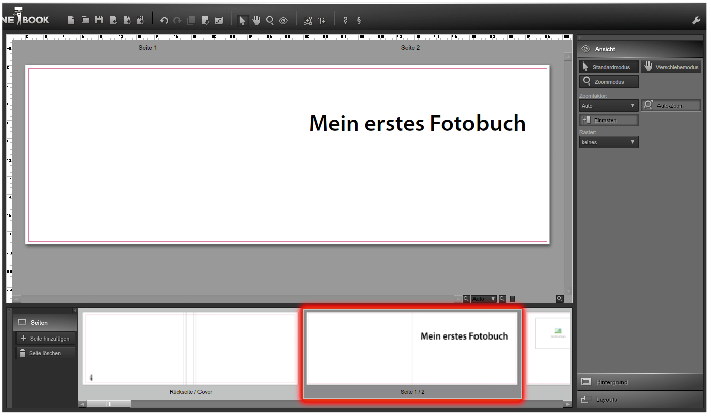Click the Seite löschen button
This screenshot has height=416, width=711.
pos(46,353)
